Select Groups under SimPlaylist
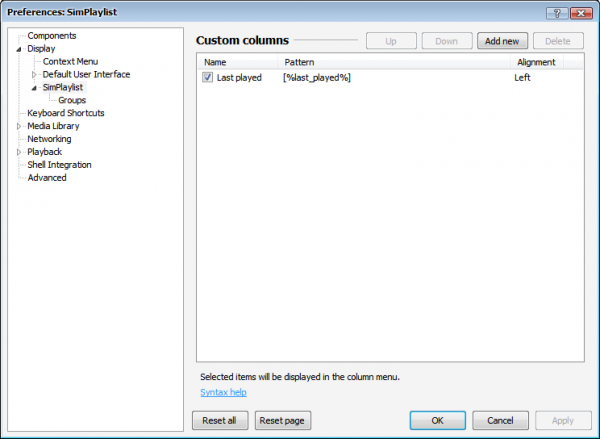Viewport: 600px width, 439px height. 72,101
